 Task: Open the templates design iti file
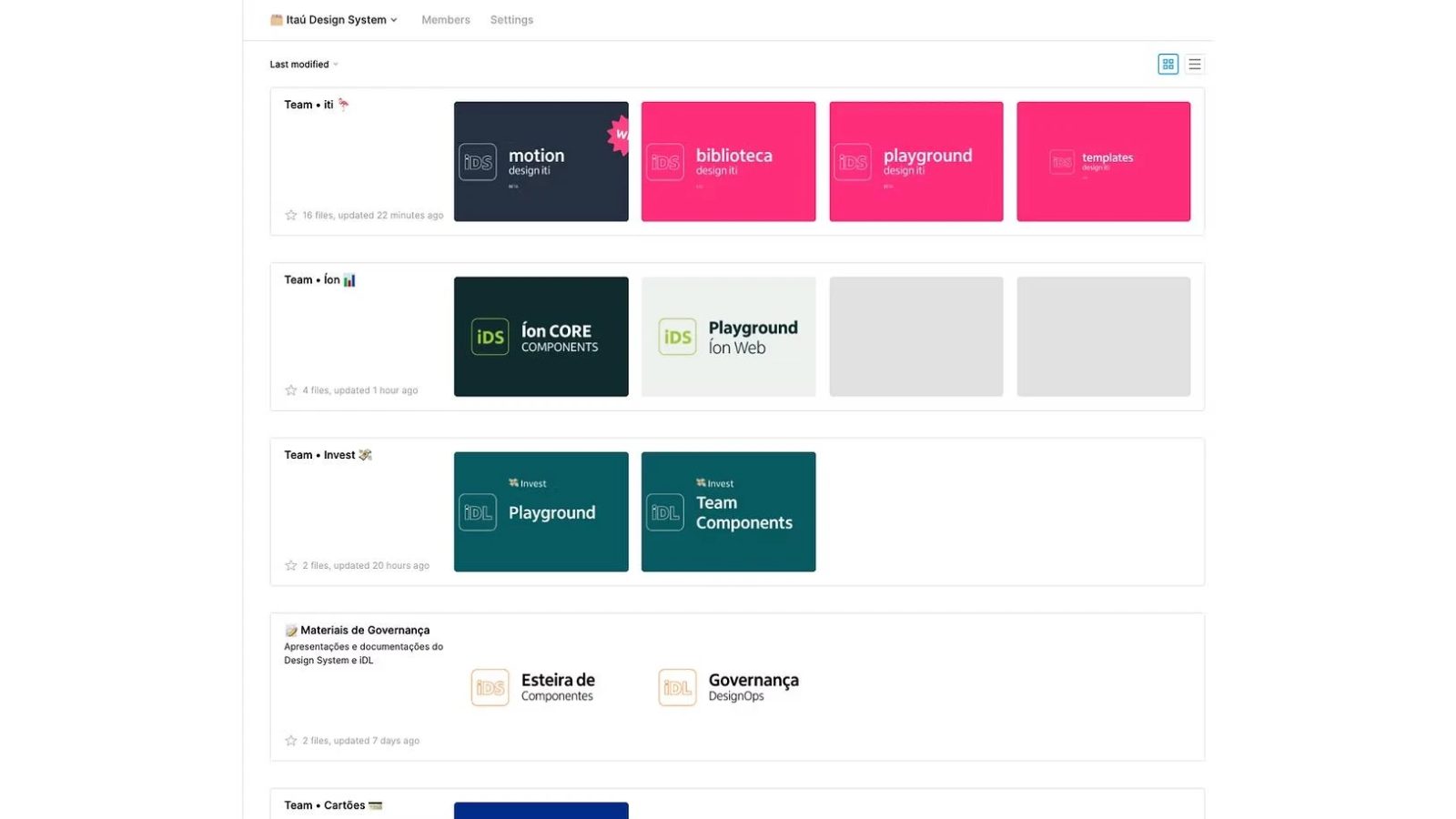tap(1104, 161)
